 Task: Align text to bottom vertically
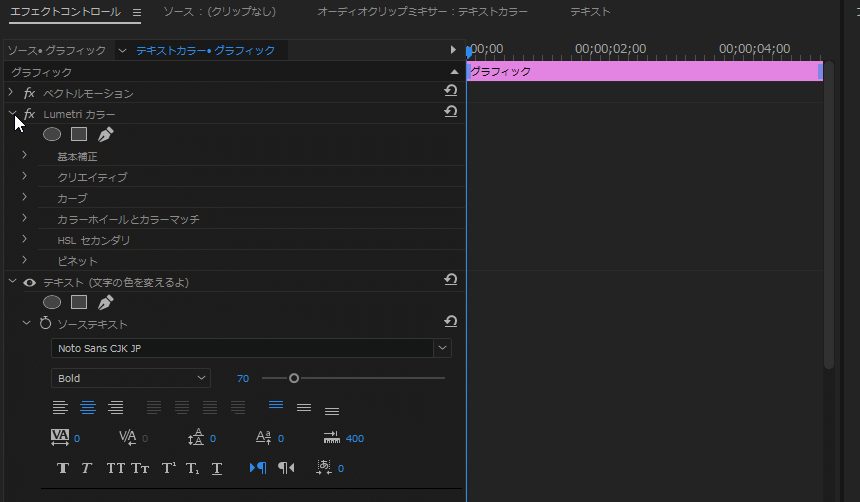tap(332, 411)
